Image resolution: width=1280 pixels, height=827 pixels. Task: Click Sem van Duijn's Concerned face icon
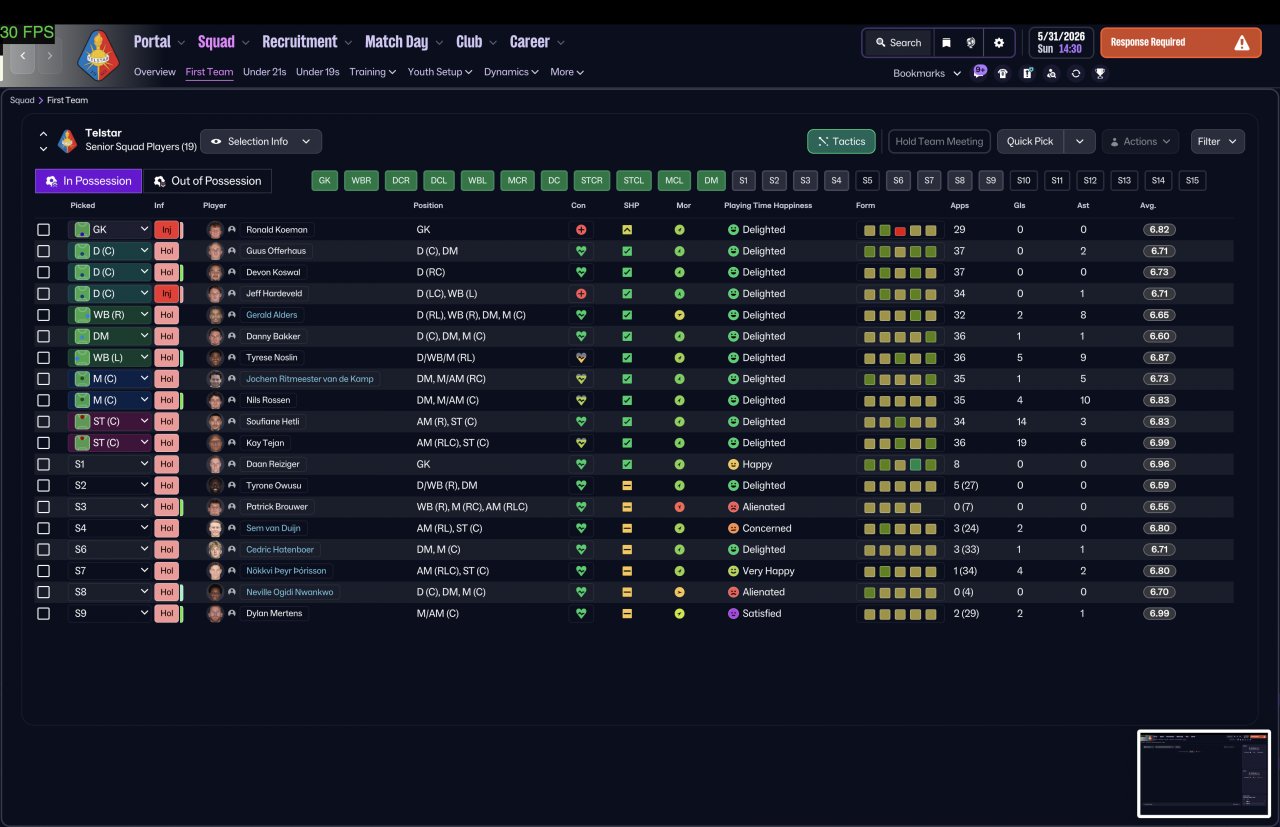click(733, 528)
